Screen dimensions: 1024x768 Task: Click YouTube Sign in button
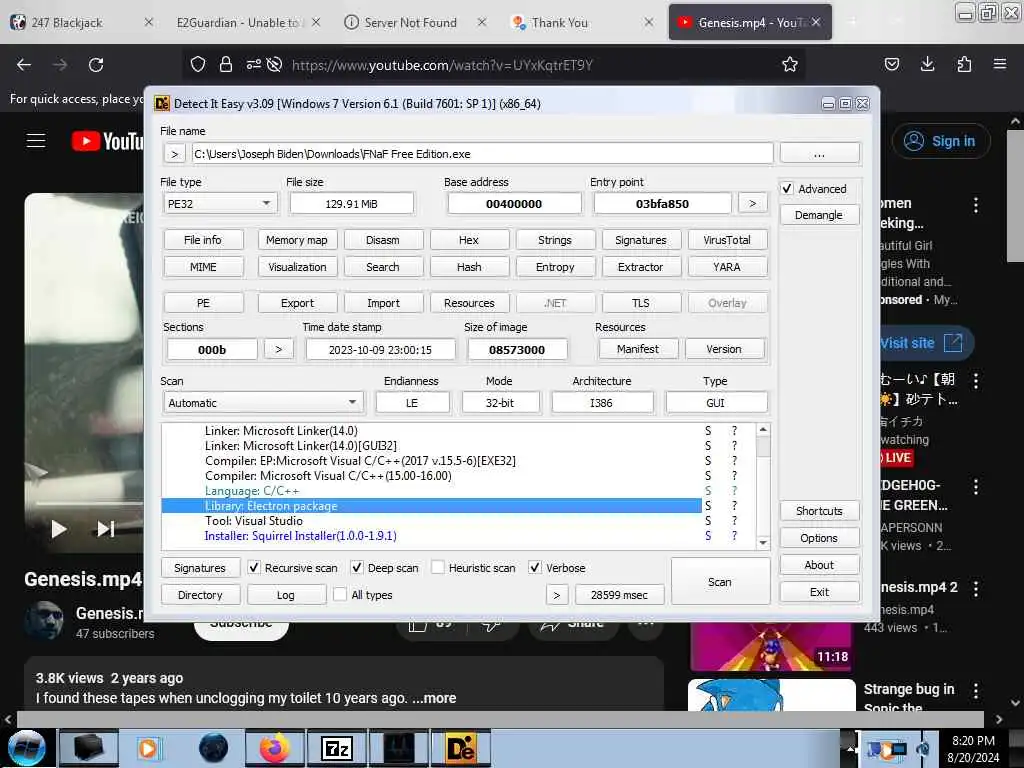point(941,141)
